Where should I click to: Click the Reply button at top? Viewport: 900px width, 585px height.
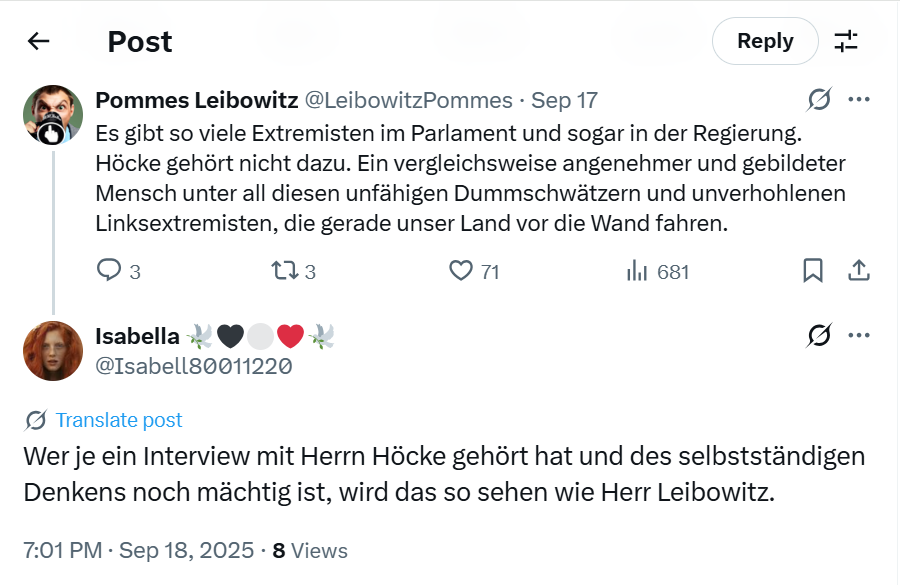coord(765,41)
